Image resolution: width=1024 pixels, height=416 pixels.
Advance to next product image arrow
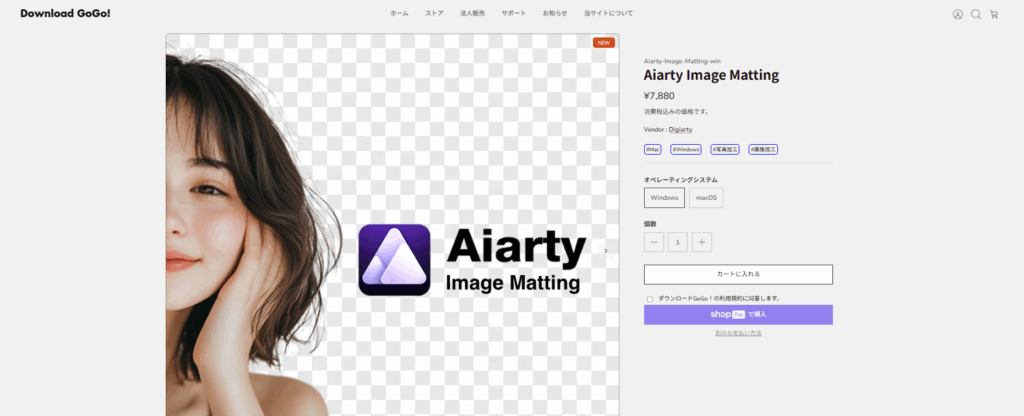pyautogui.click(x=605, y=251)
